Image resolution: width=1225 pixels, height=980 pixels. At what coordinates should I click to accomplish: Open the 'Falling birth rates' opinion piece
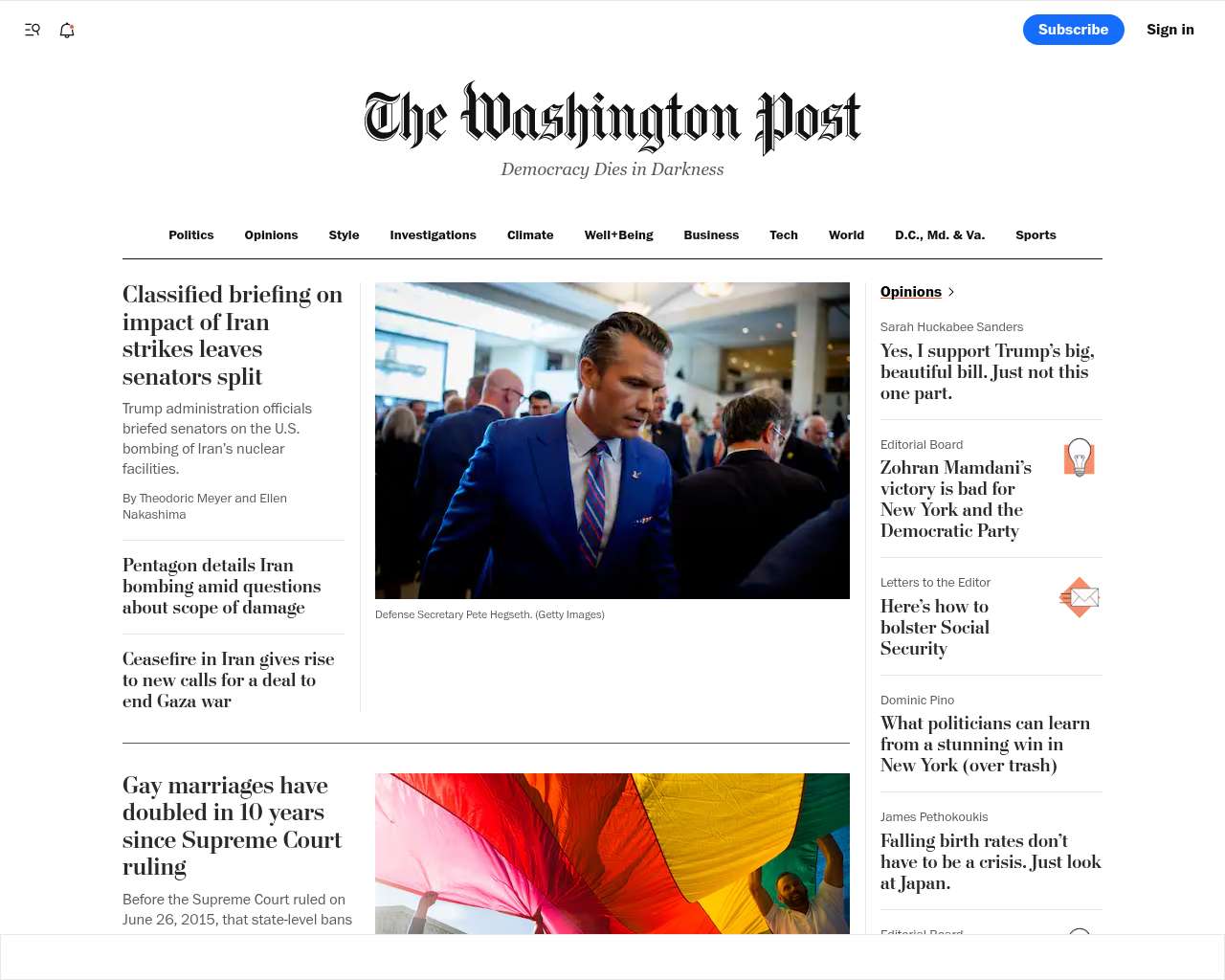[991, 862]
